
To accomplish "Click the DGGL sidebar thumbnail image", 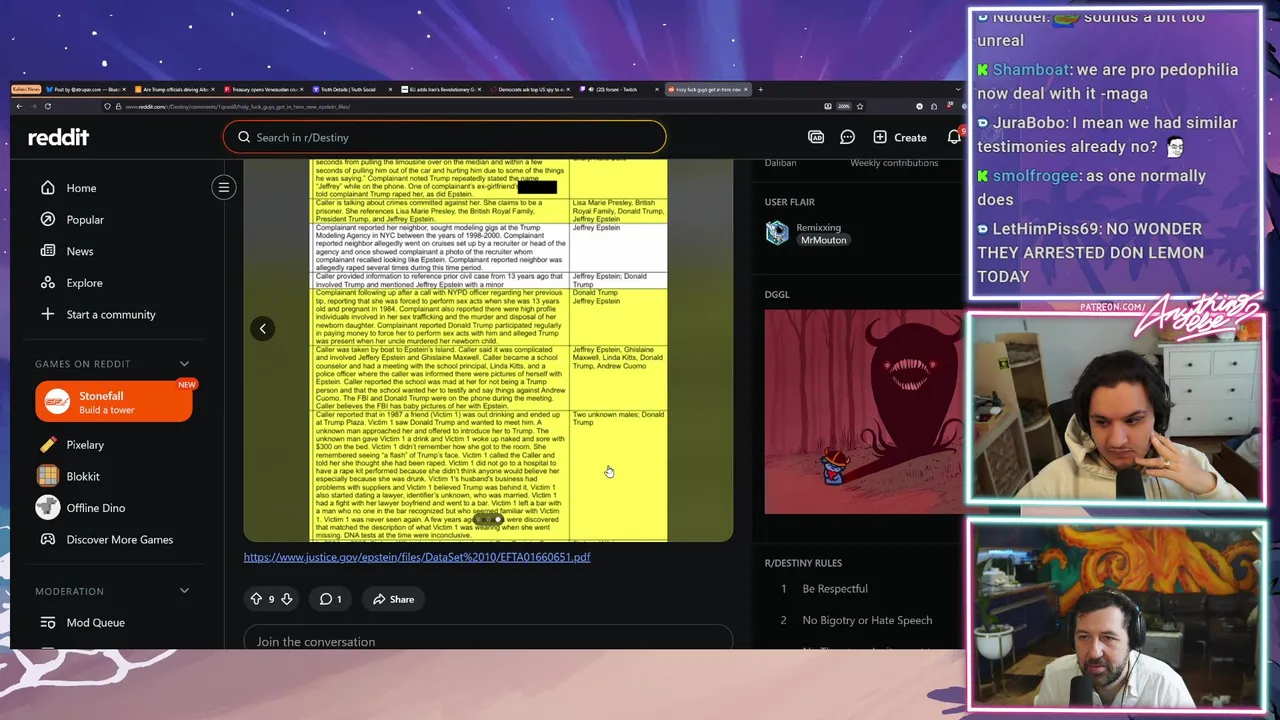I will click(863, 412).
